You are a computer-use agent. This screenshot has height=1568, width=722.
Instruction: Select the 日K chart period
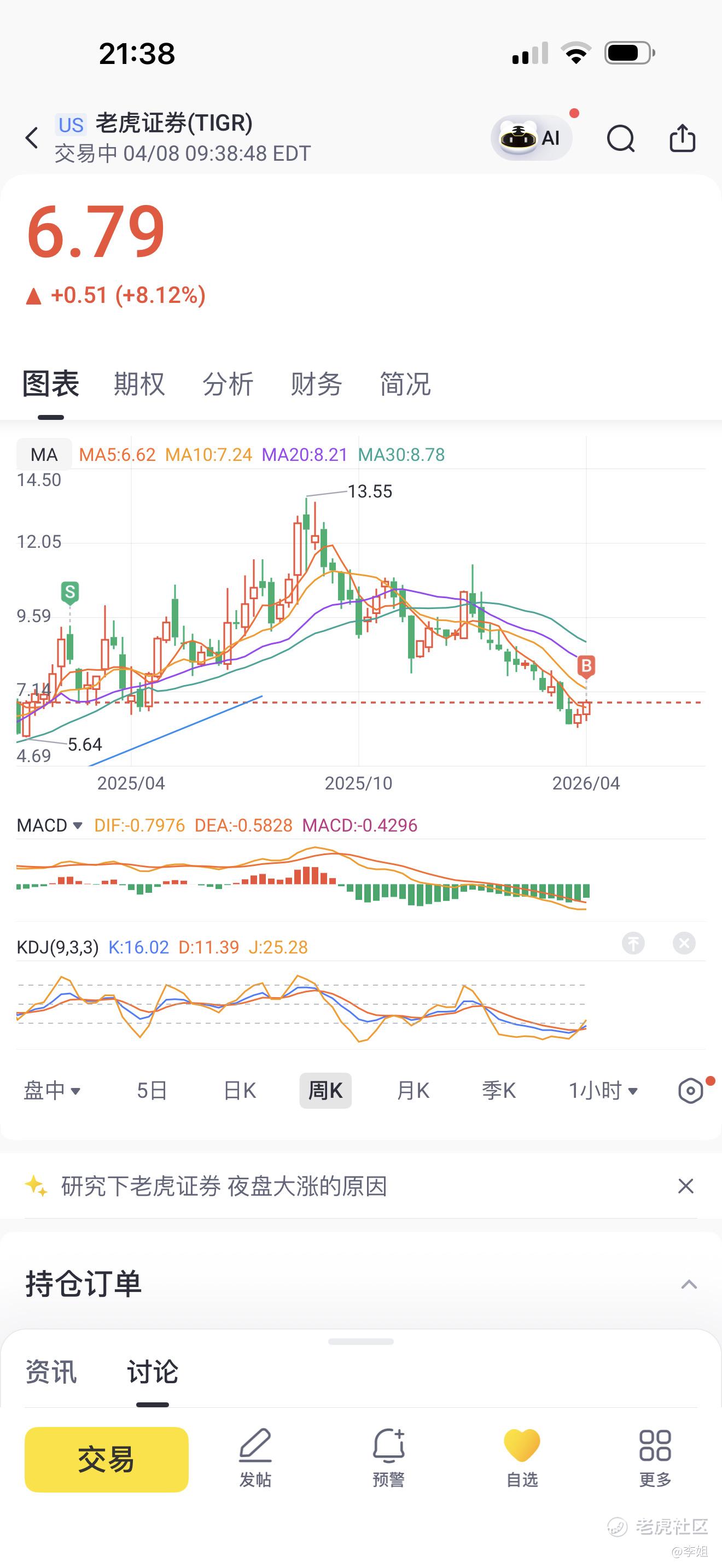(x=240, y=1090)
